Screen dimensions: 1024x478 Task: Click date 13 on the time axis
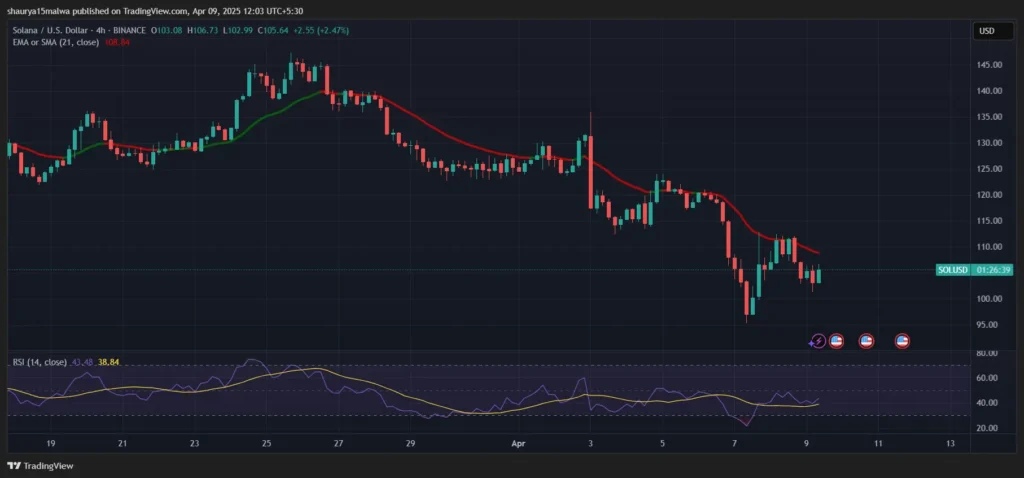pos(950,441)
